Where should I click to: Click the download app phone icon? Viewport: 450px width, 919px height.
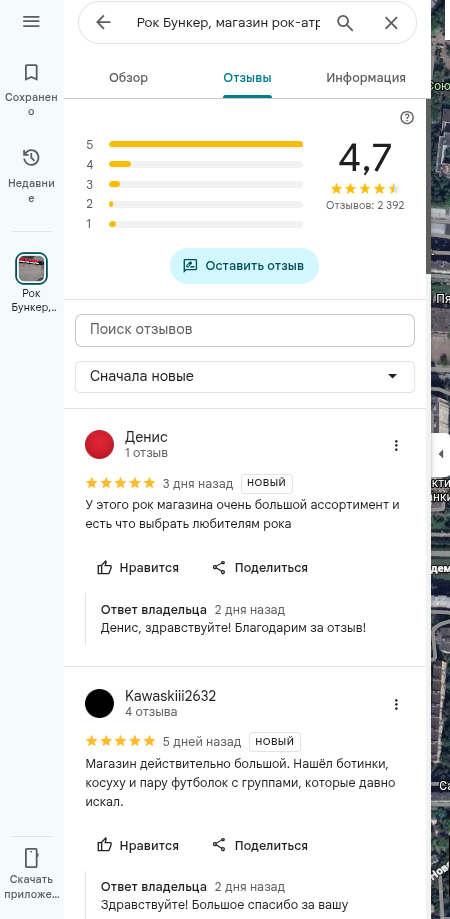[x=31, y=857]
